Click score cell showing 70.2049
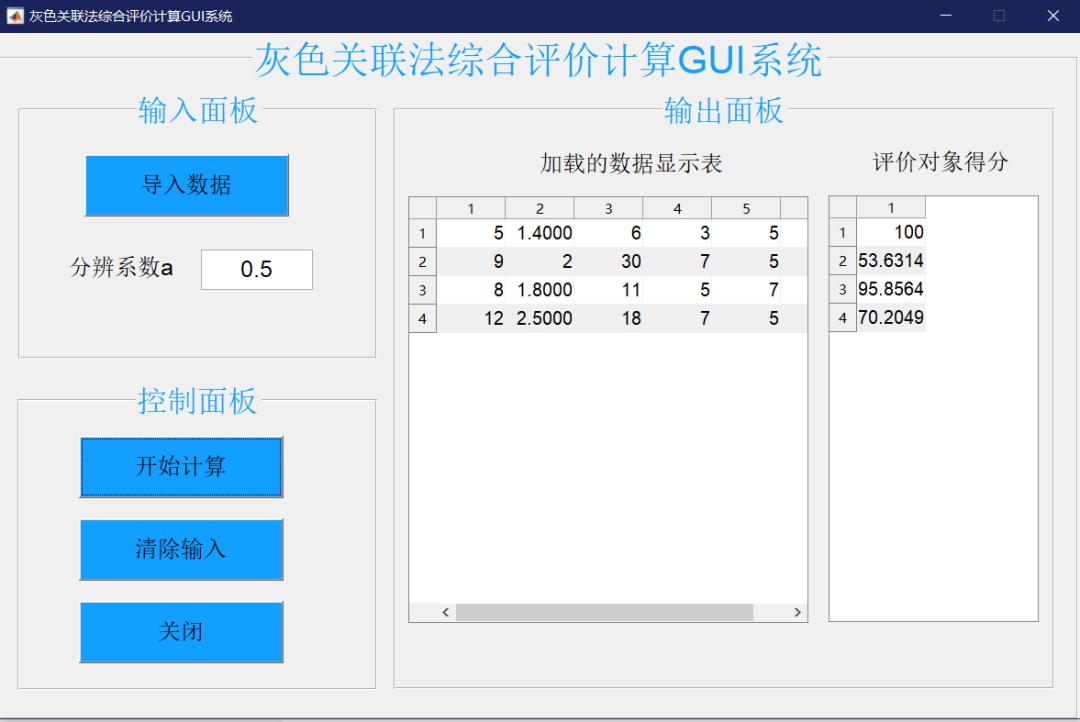The width and height of the screenshot is (1080, 722). tap(891, 317)
